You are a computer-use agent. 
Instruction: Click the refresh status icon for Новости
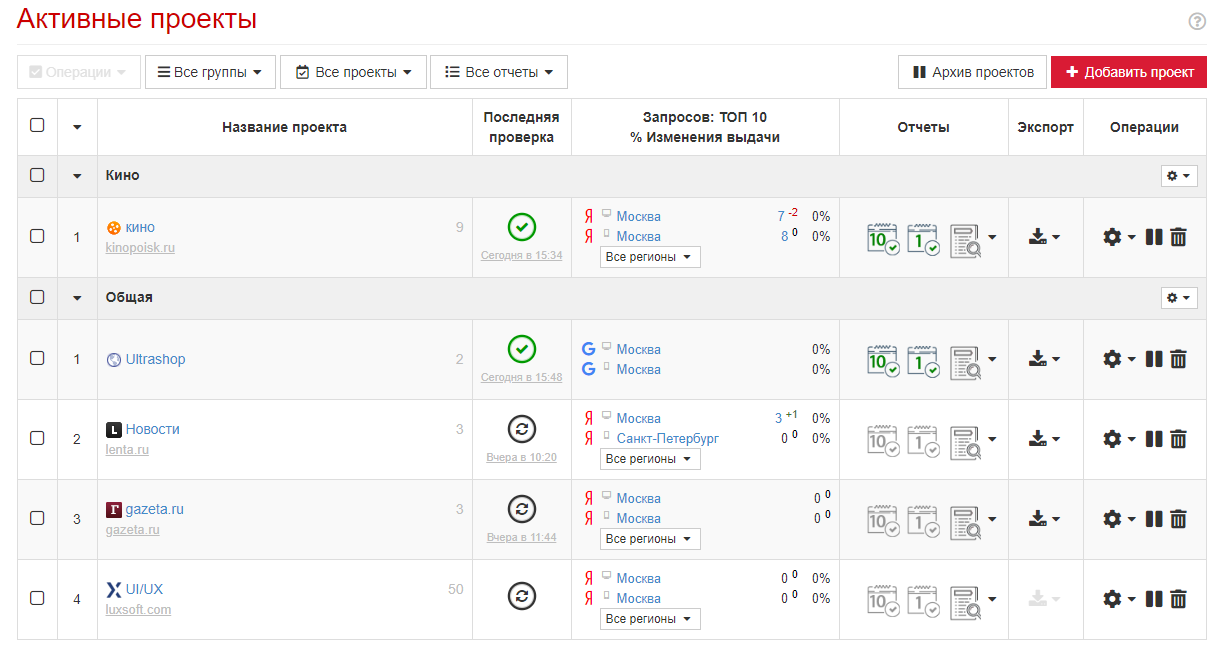click(x=521, y=429)
